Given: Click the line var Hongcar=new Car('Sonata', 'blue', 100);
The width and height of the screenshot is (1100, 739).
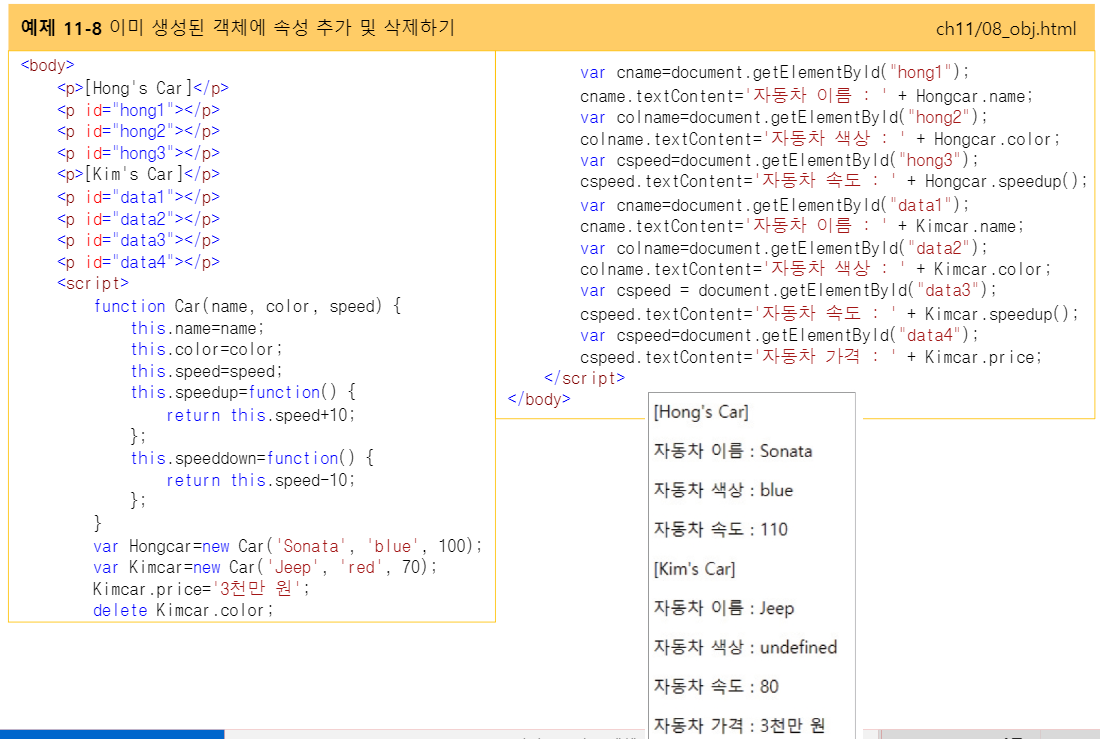Looking at the screenshot, I should (288, 546).
